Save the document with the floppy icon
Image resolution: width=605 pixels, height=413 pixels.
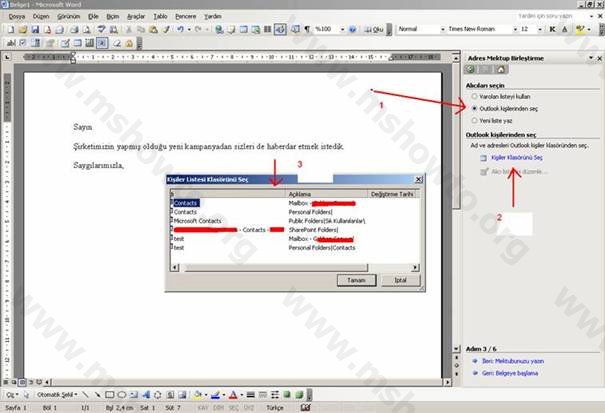35,29
